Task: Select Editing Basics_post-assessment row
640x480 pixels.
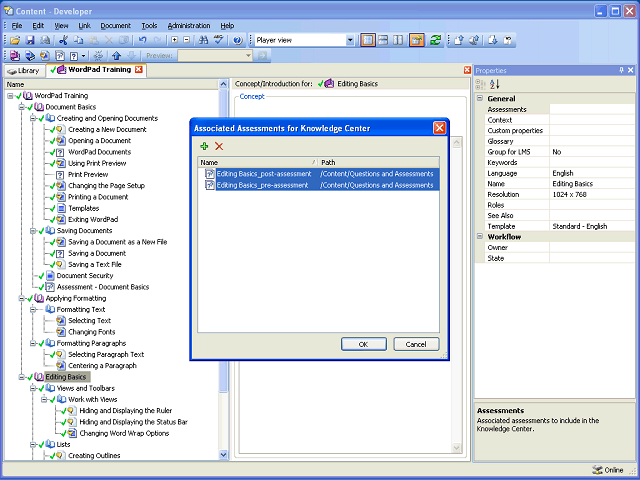Action: point(318,174)
